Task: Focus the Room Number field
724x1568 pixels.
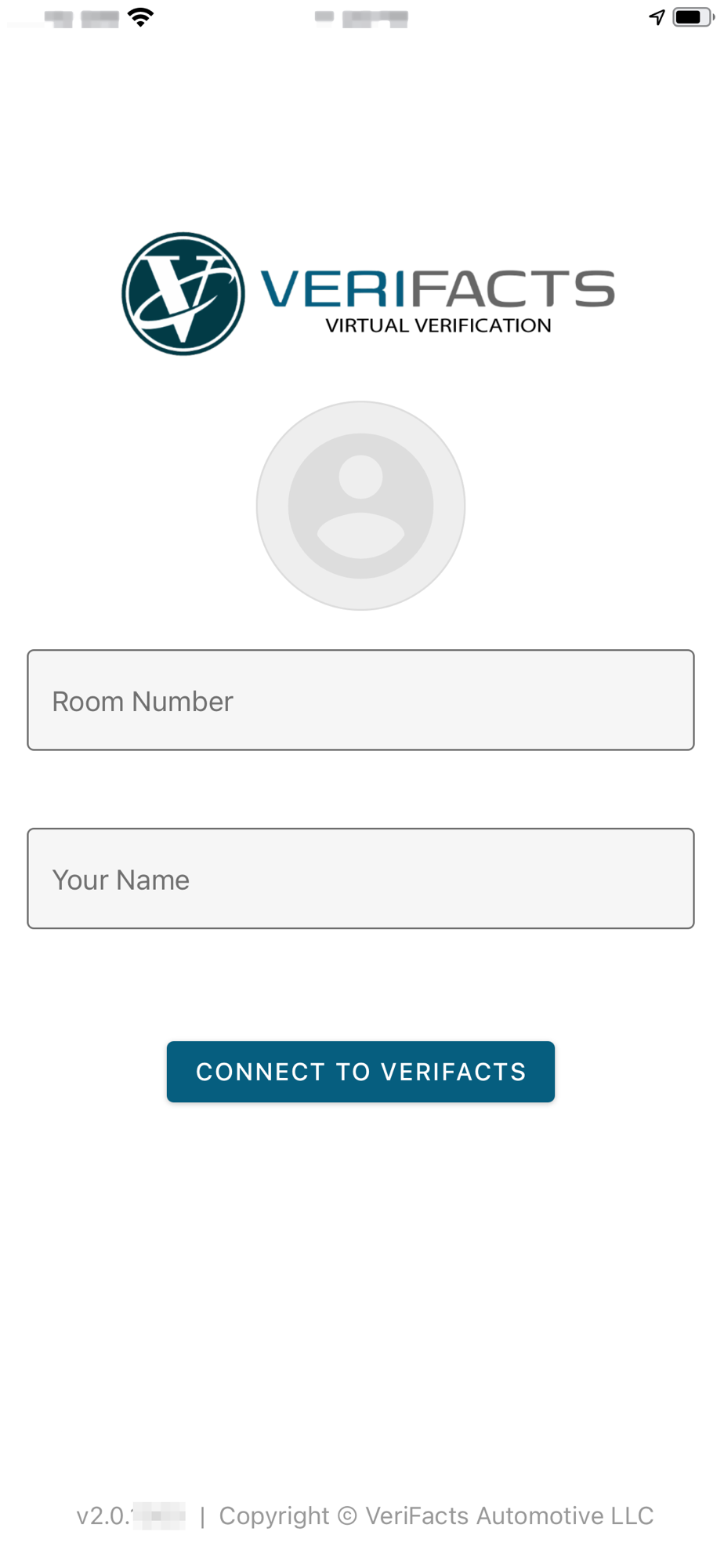Action: coord(360,700)
